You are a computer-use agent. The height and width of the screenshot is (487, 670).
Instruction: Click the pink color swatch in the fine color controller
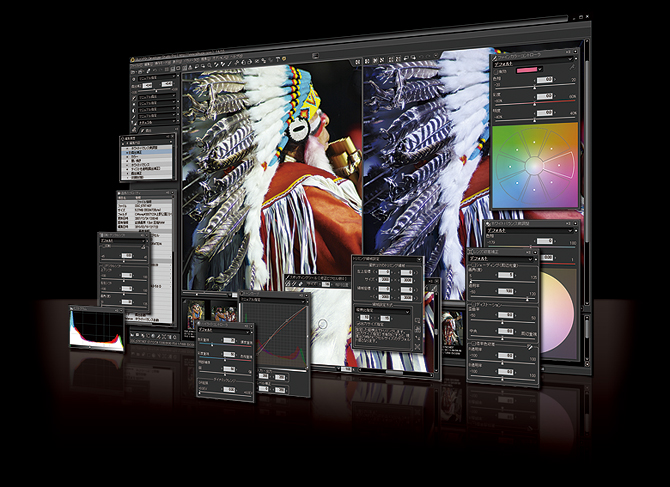(x=527, y=70)
